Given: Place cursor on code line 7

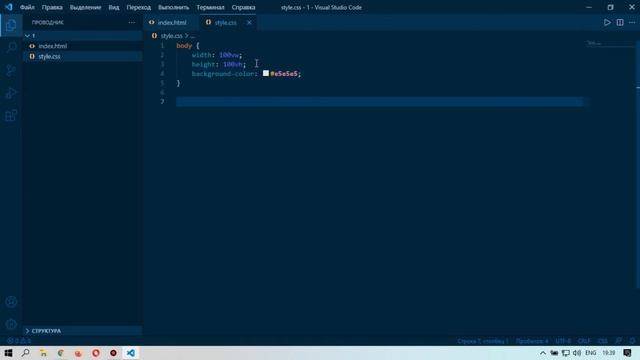Looking at the screenshot, I should (x=380, y=102).
